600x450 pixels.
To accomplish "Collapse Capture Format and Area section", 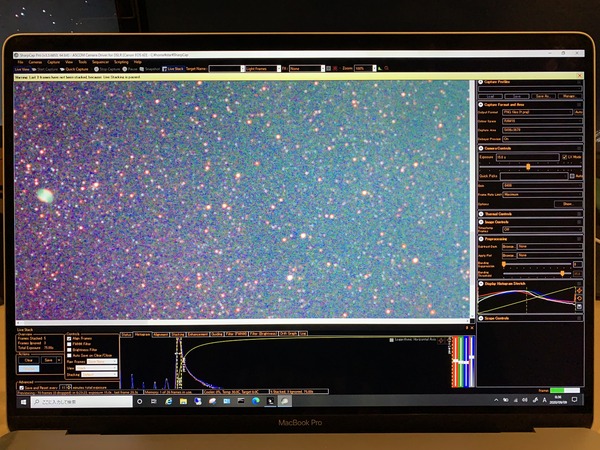I will (x=481, y=104).
